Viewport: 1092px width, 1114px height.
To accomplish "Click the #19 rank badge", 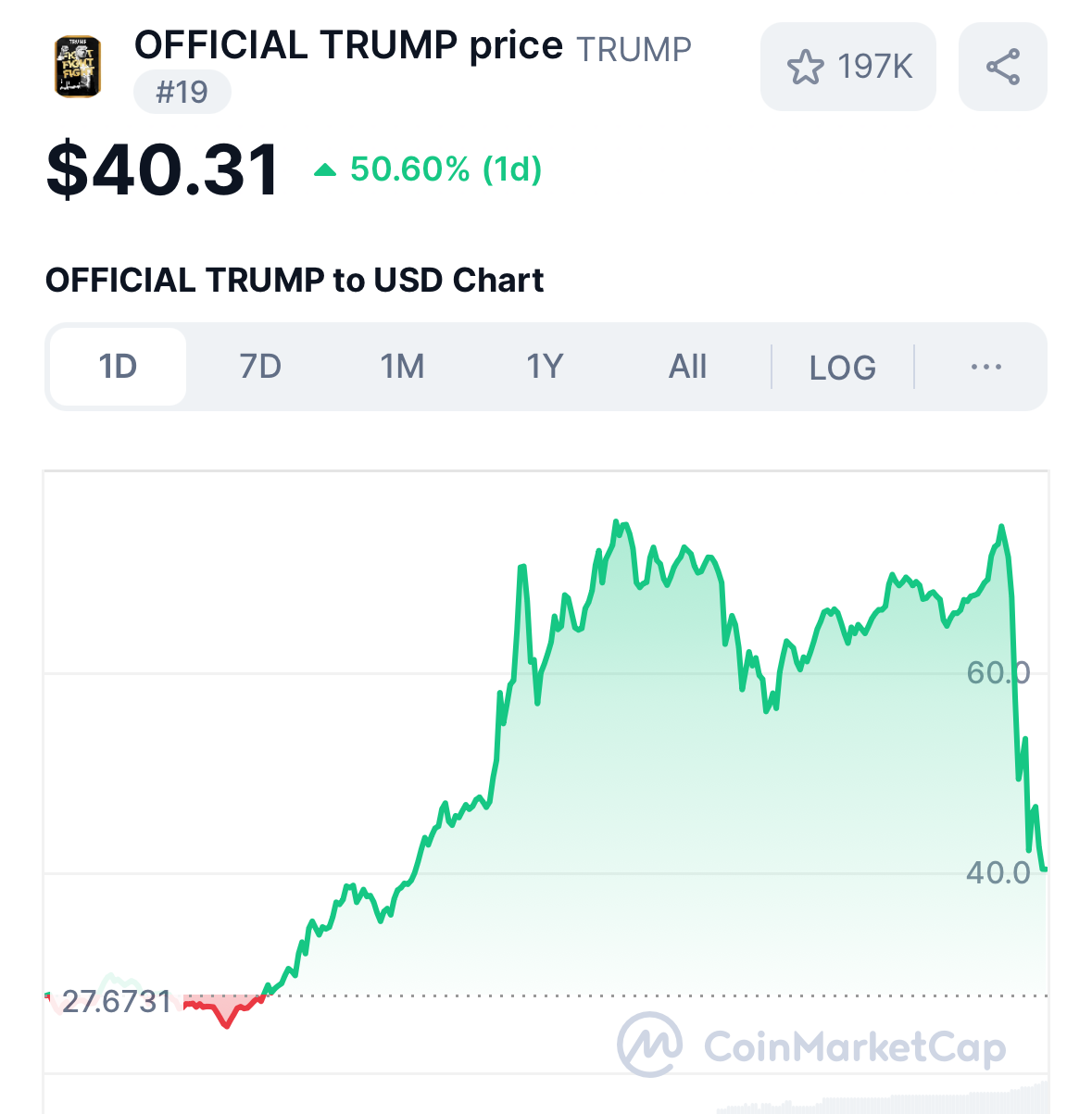I will [182, 93].
